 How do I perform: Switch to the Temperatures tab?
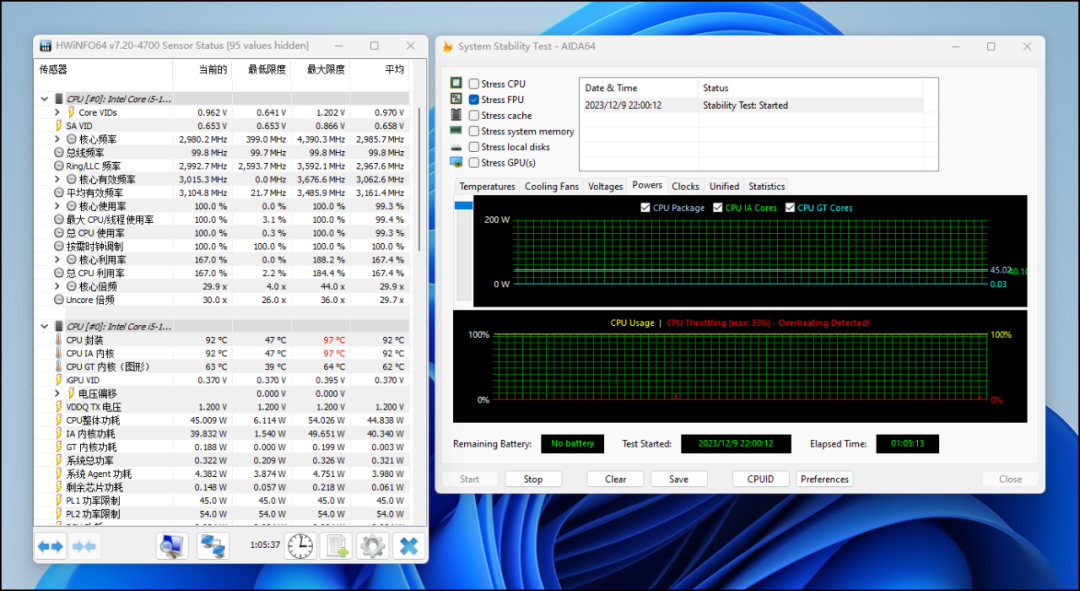click(x=487, y=187)
